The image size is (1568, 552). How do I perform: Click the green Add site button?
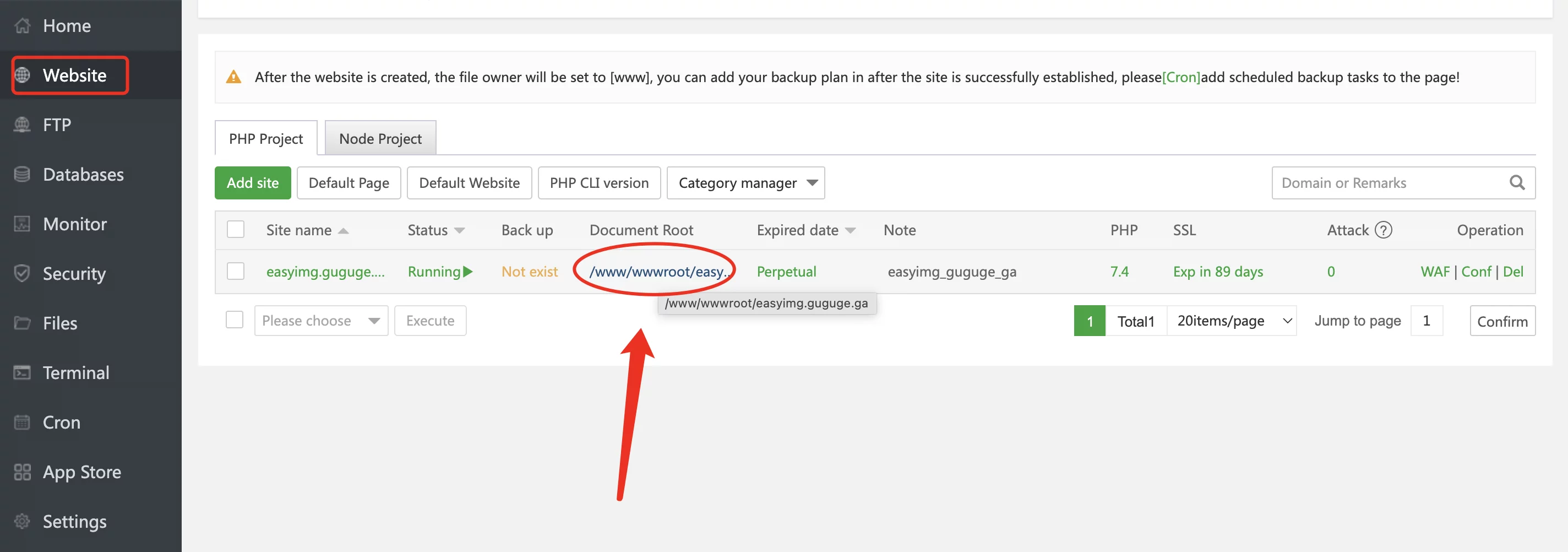coord(253,183)
